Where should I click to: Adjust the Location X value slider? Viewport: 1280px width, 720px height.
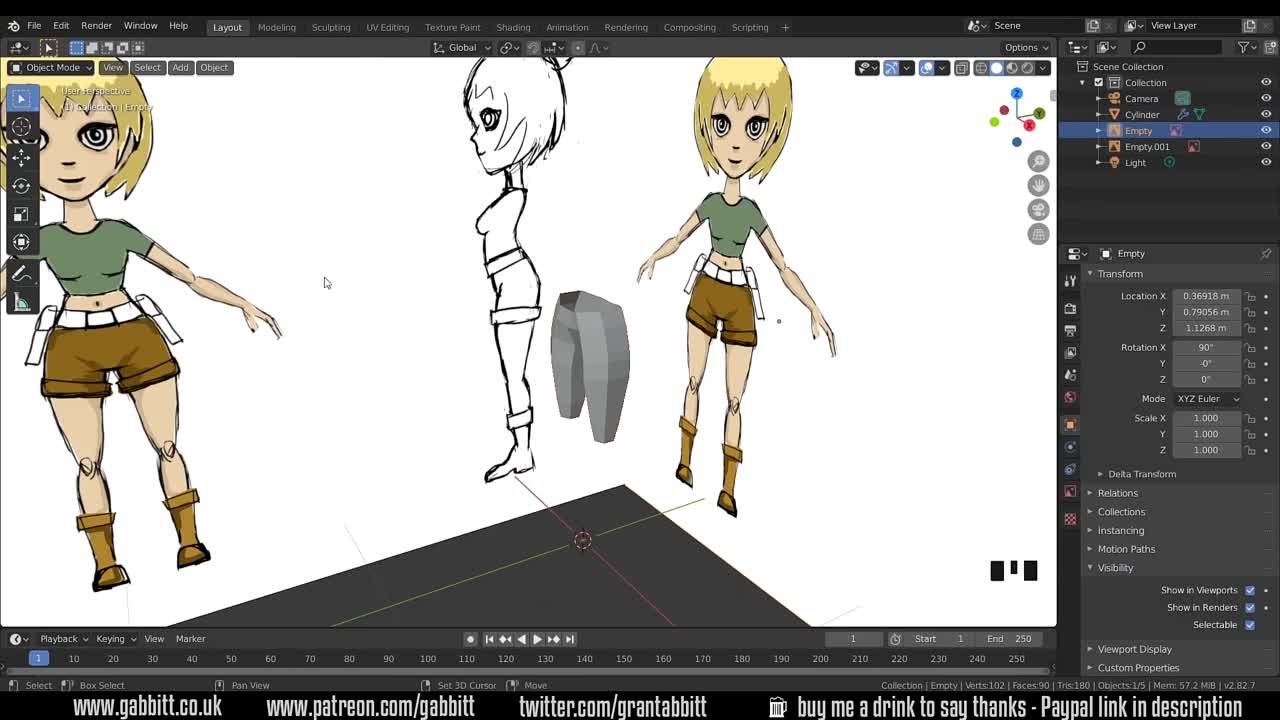(1205, 296)
